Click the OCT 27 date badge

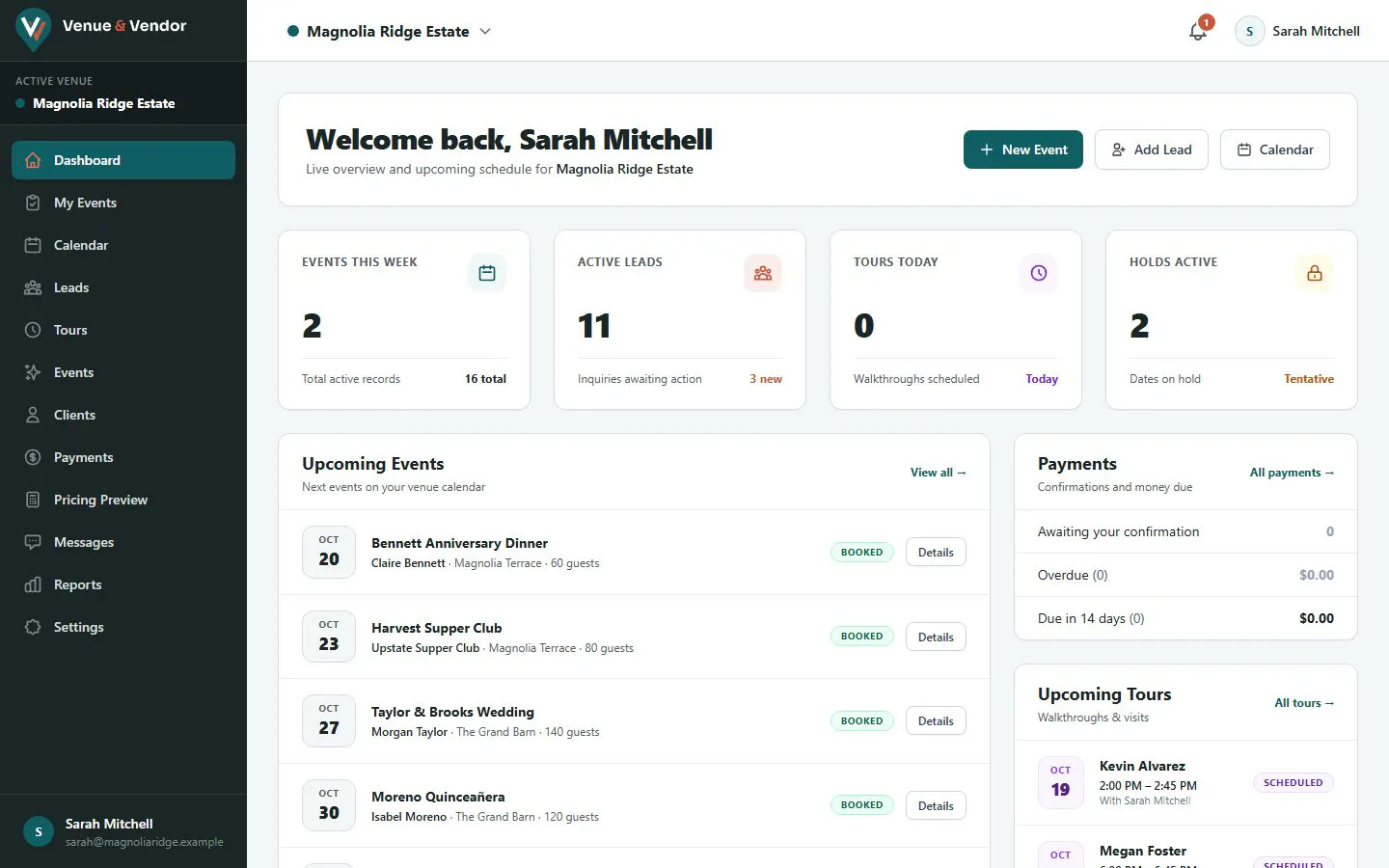click(329, 720)
